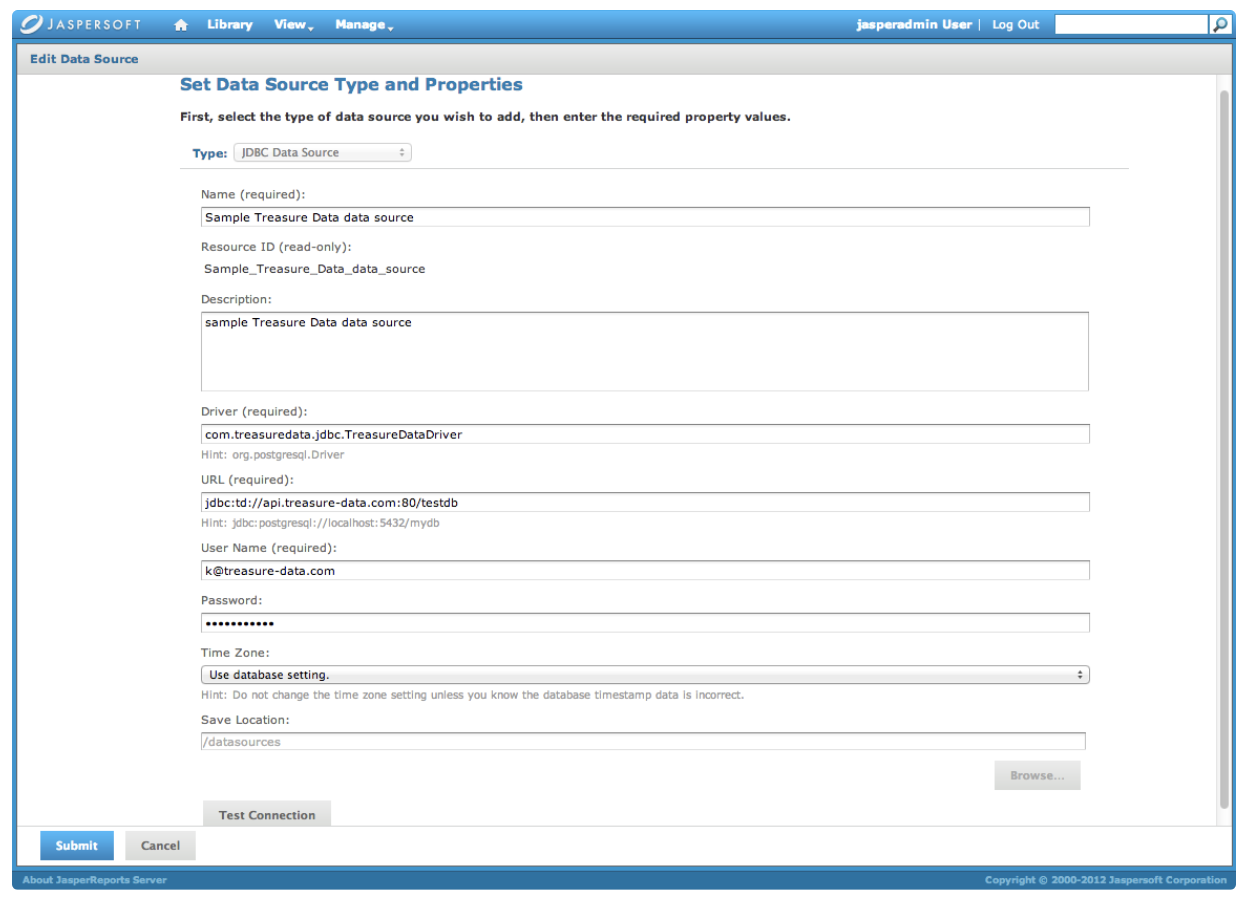
Task: Focus the Password field
Action: (x=644, y=623)
